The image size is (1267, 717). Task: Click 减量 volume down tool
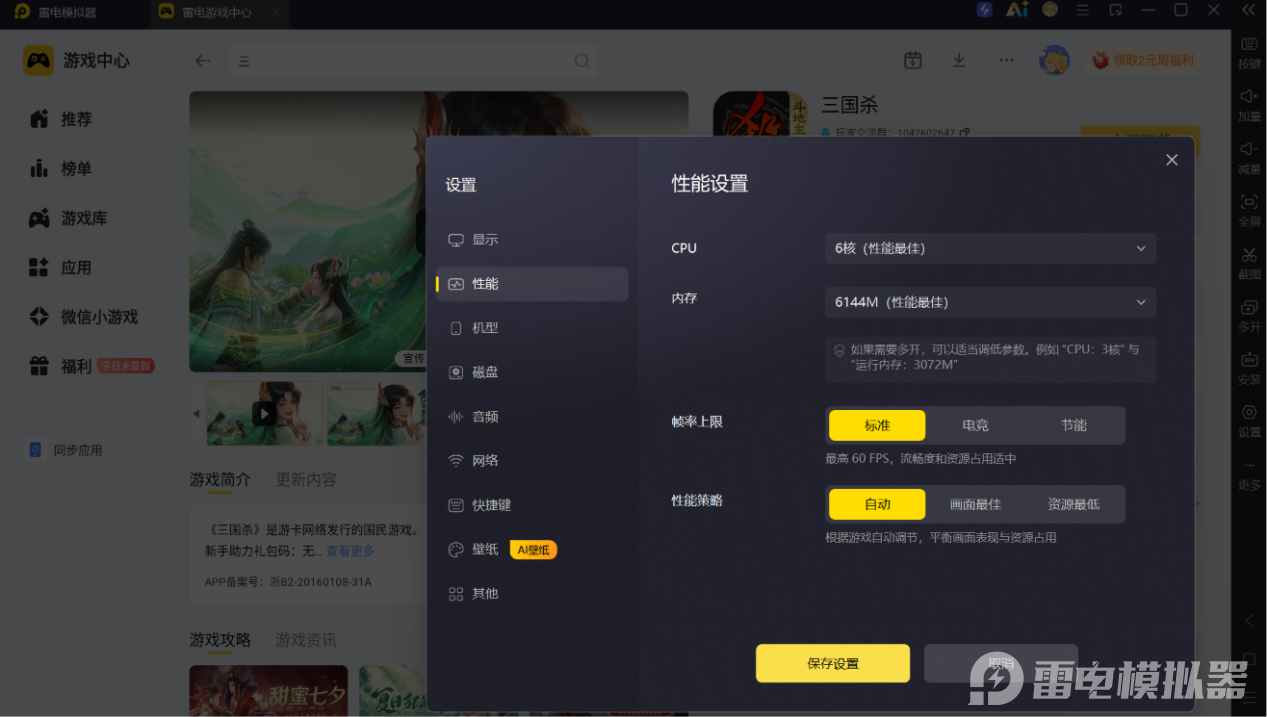pyautogui.click(x=1249, y=158)
